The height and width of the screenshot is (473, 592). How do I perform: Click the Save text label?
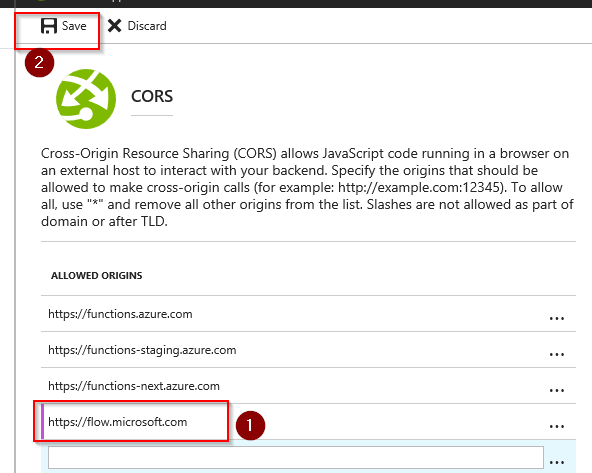click(x=74, y=26)
